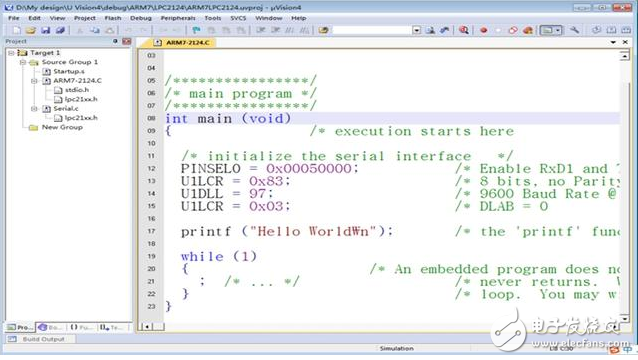Open the Debug menu
Image resolution: width=638 pixels, height=360 pixels.
click(x=141, y=18)
